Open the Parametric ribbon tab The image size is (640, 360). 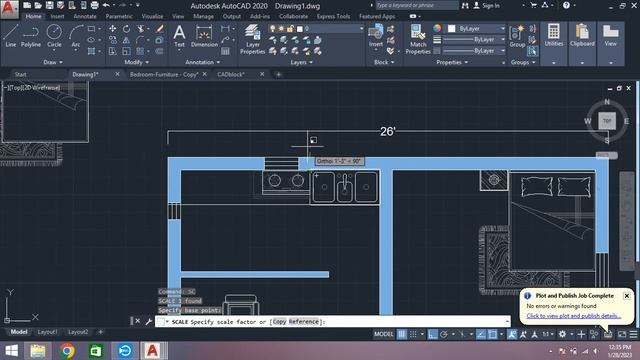(x=119, y=16)
